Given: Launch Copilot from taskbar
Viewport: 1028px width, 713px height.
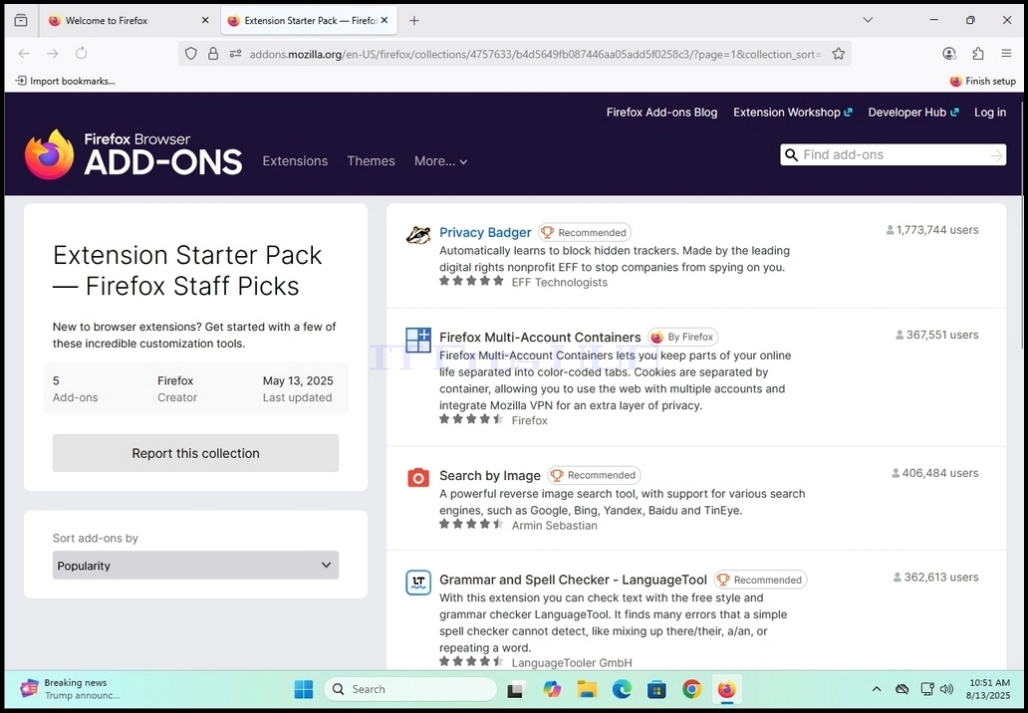Looking at the screenshot, I should tap(552, 689).
